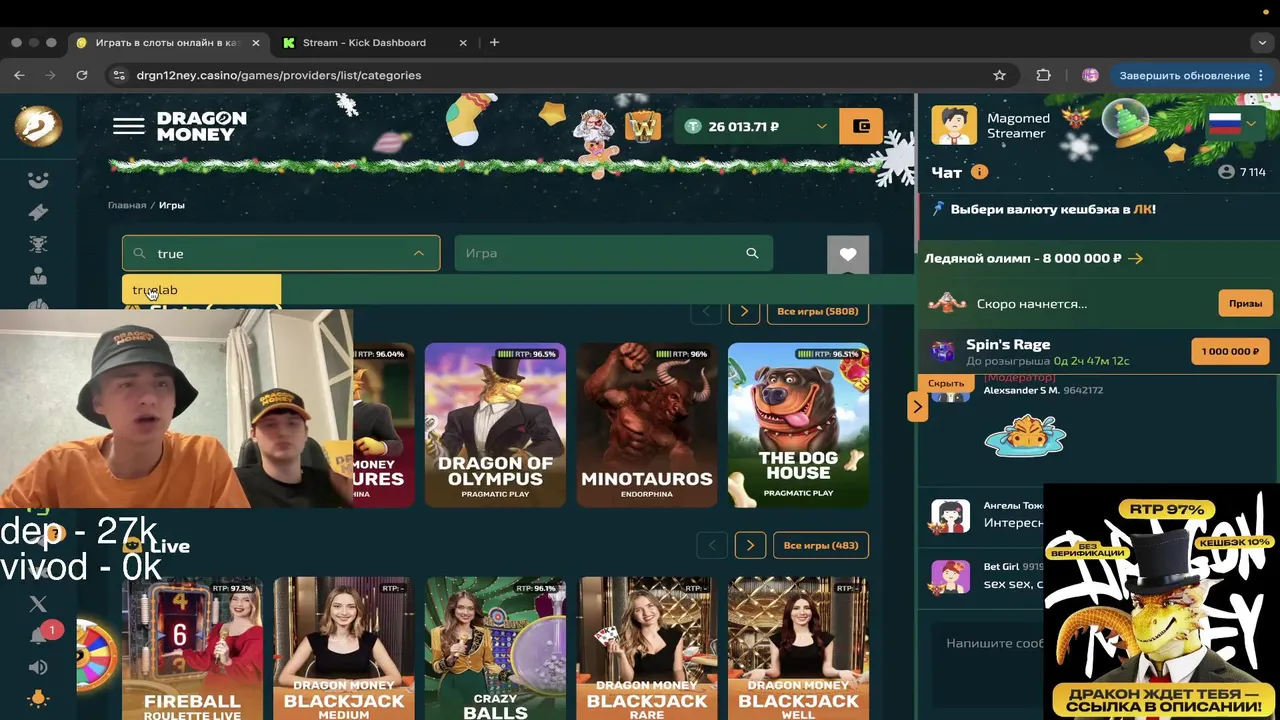Click Все игры (5808) button
The height and width of the screenshot is (720, 1280).
pyautogui.click(x=818, y=311)
